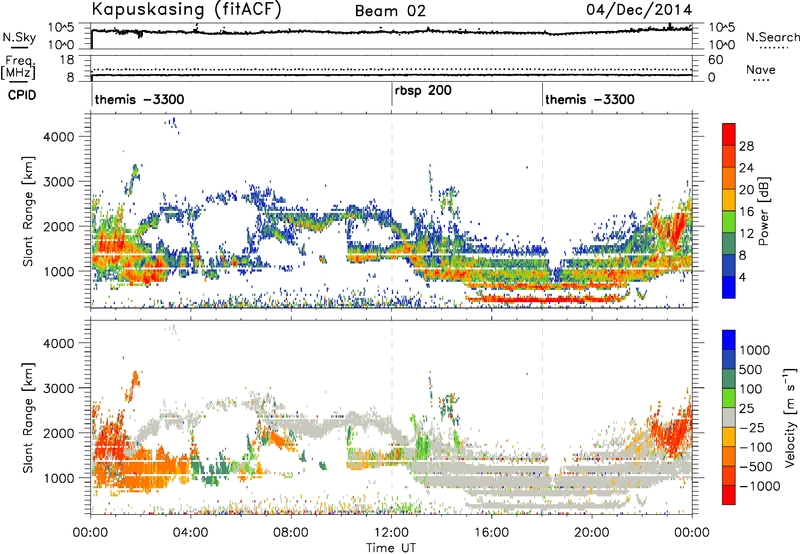This screenshot has width=800, height=554.
Task: Click the '-25' tick on the Velocity colorbar
Action: [x=752, y=427]
